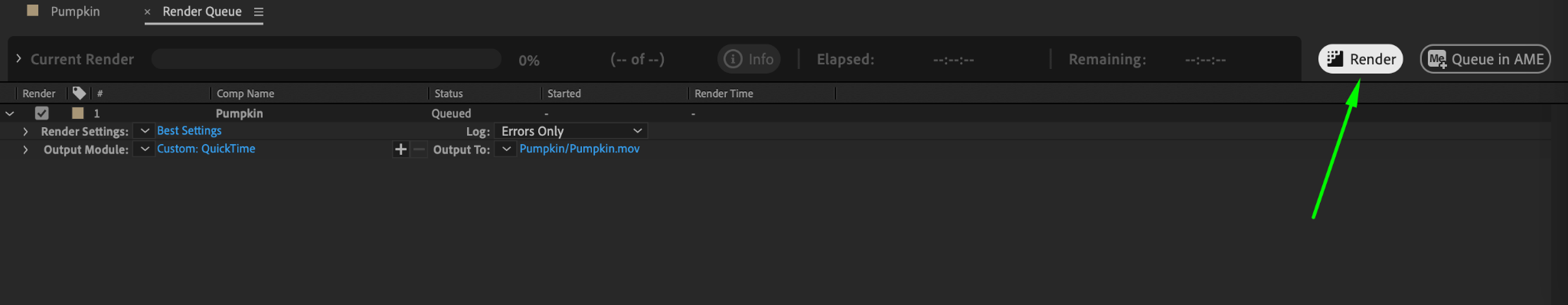Click the Info button icon
Screen dimensions: 1568x305
pos(733,59)
